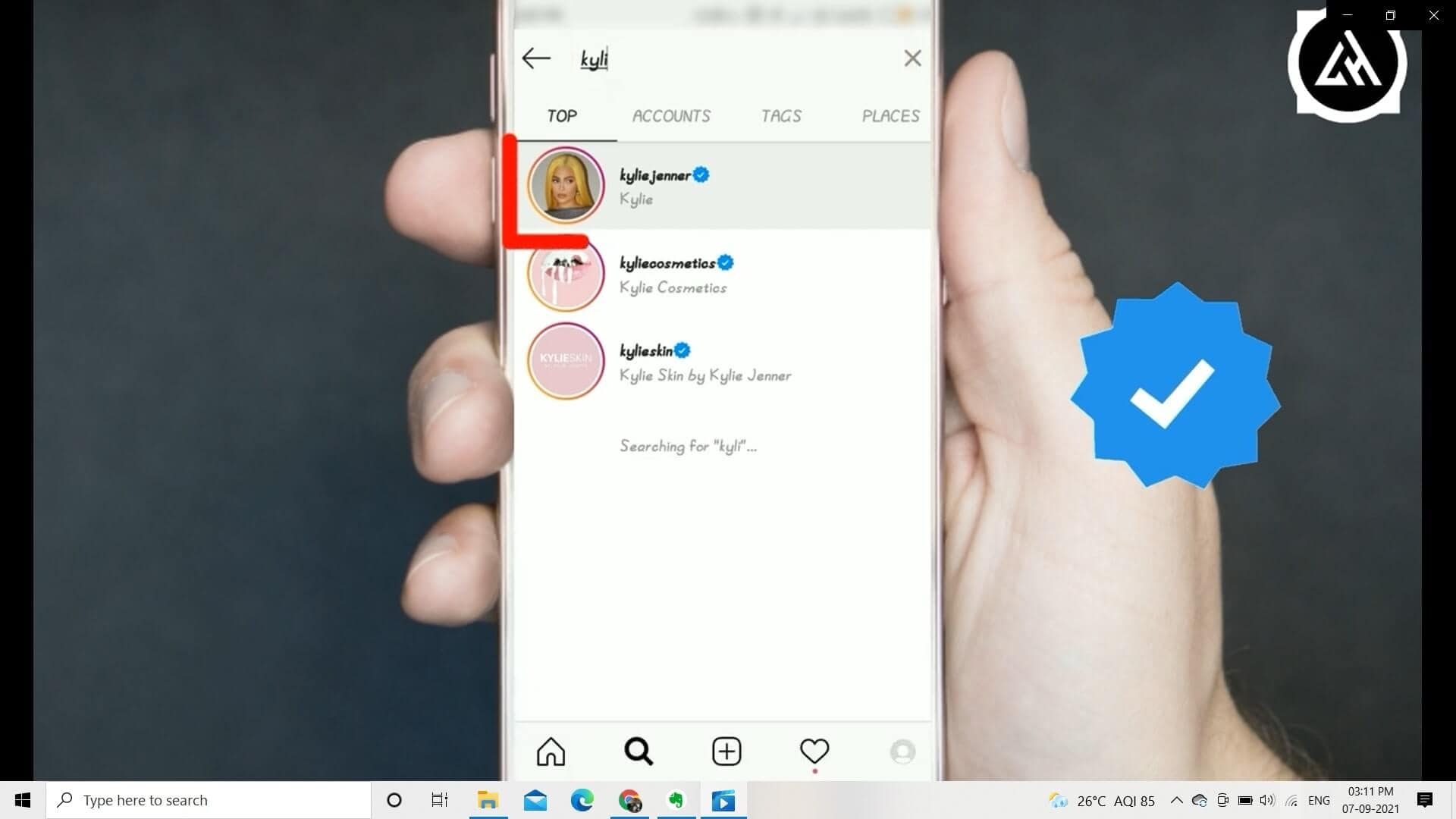The height and width of the screenshot is (819, 1456).
Task: Tap the kylieskin profile picture
Action: tap(566, 361)
